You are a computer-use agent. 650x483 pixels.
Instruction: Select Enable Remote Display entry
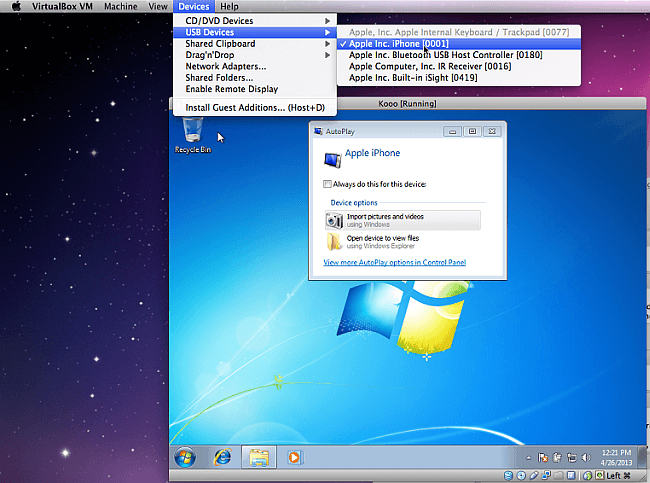click(255, 89)
